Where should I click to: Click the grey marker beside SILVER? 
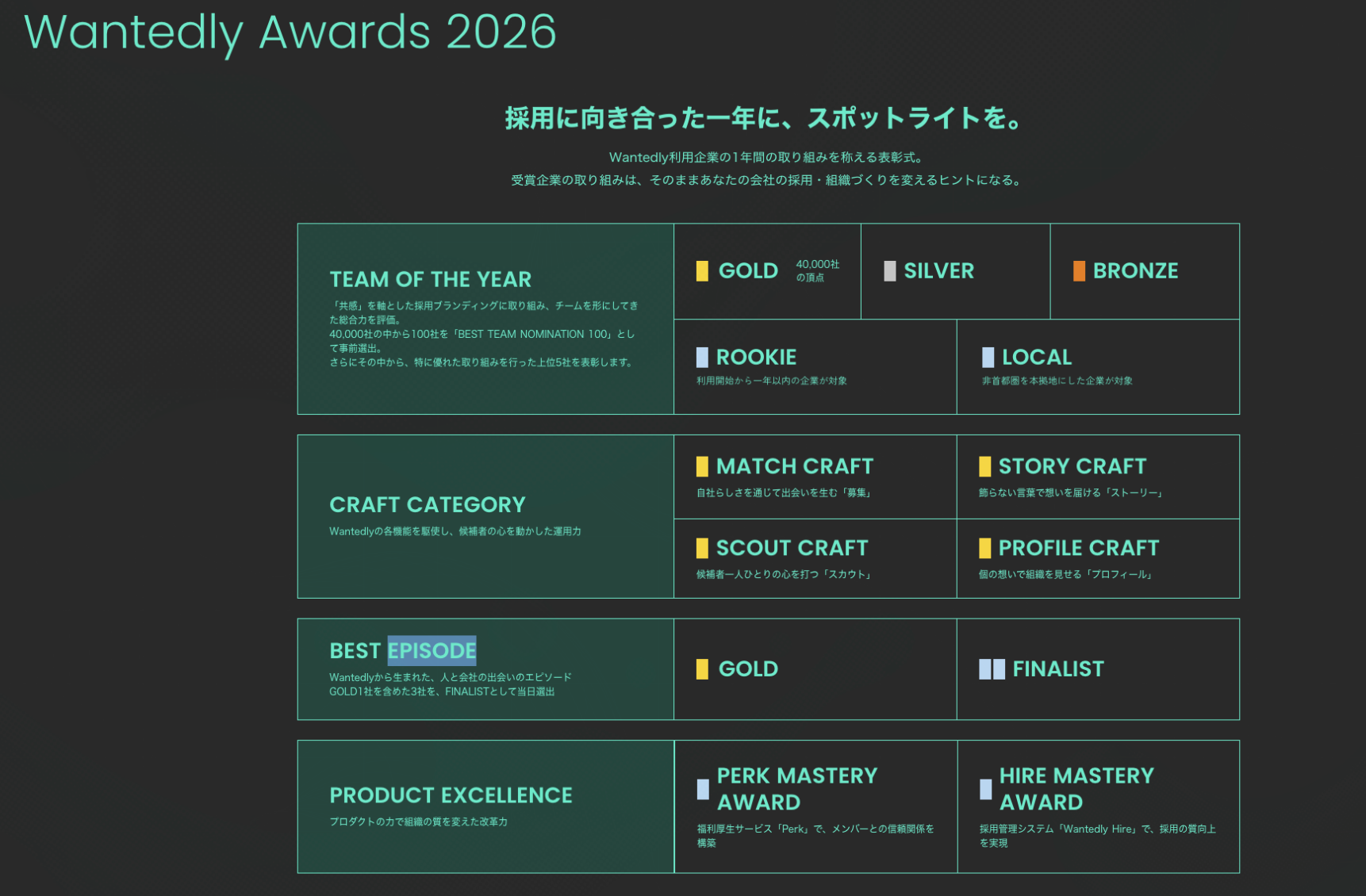click(890, 271)
